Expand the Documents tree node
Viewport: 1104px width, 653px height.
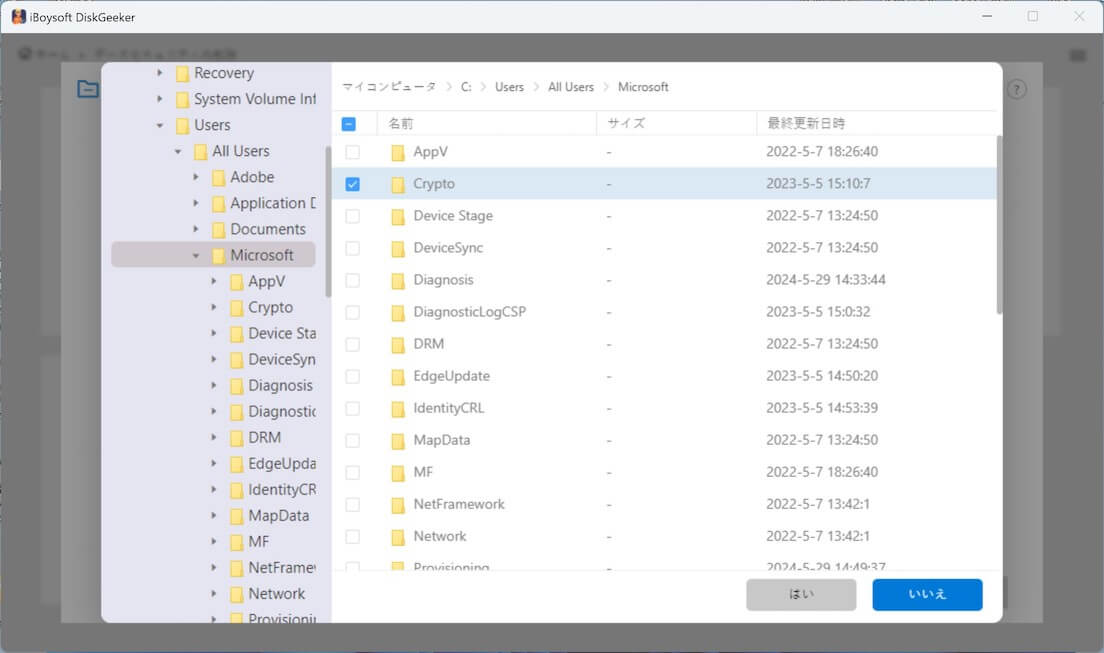pos(196,229)
